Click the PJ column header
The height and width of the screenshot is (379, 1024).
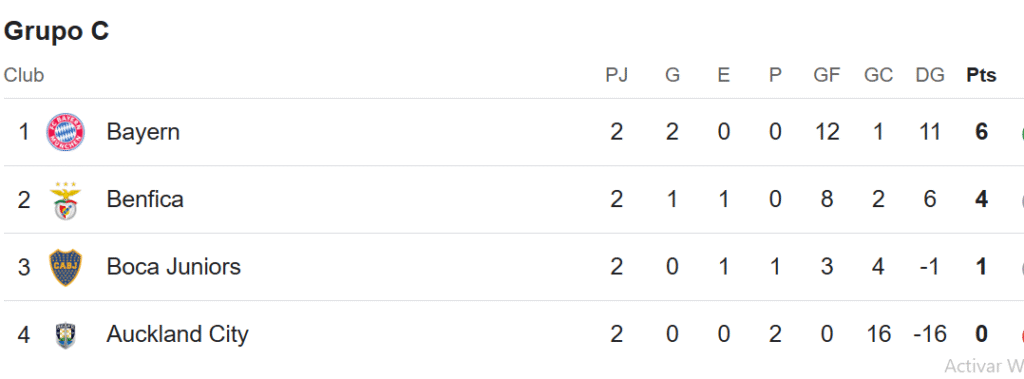point(616,76)
